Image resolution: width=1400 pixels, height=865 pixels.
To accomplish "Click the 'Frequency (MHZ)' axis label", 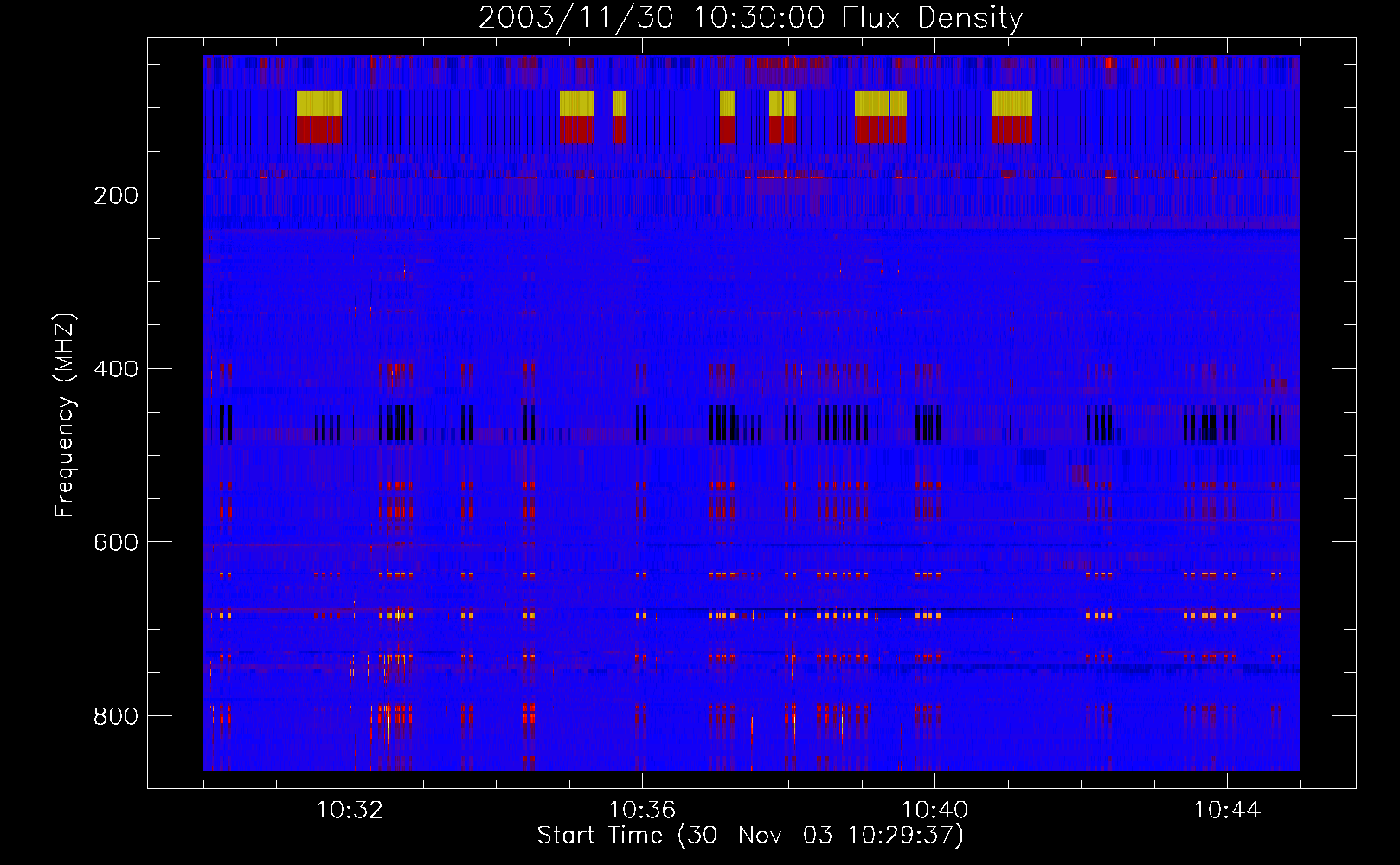I will [65, 415].
